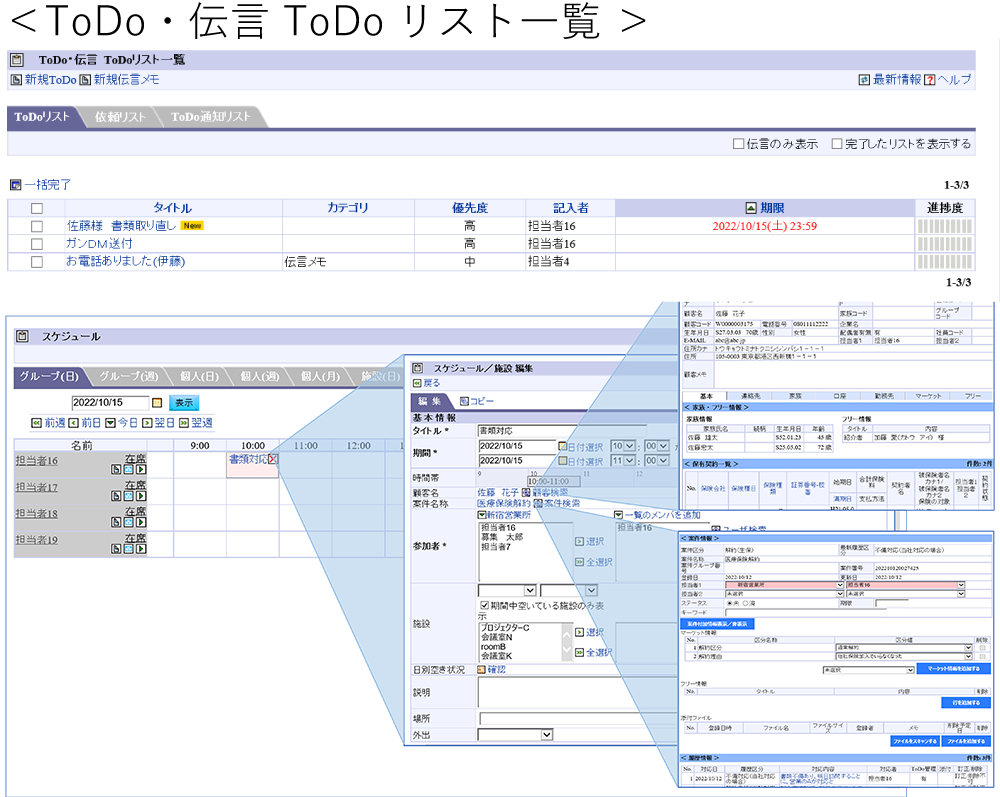Screen dimensions: 1000x797
Task: Switch to the 個人(月) schedule tab
Action: coord(320,377)
